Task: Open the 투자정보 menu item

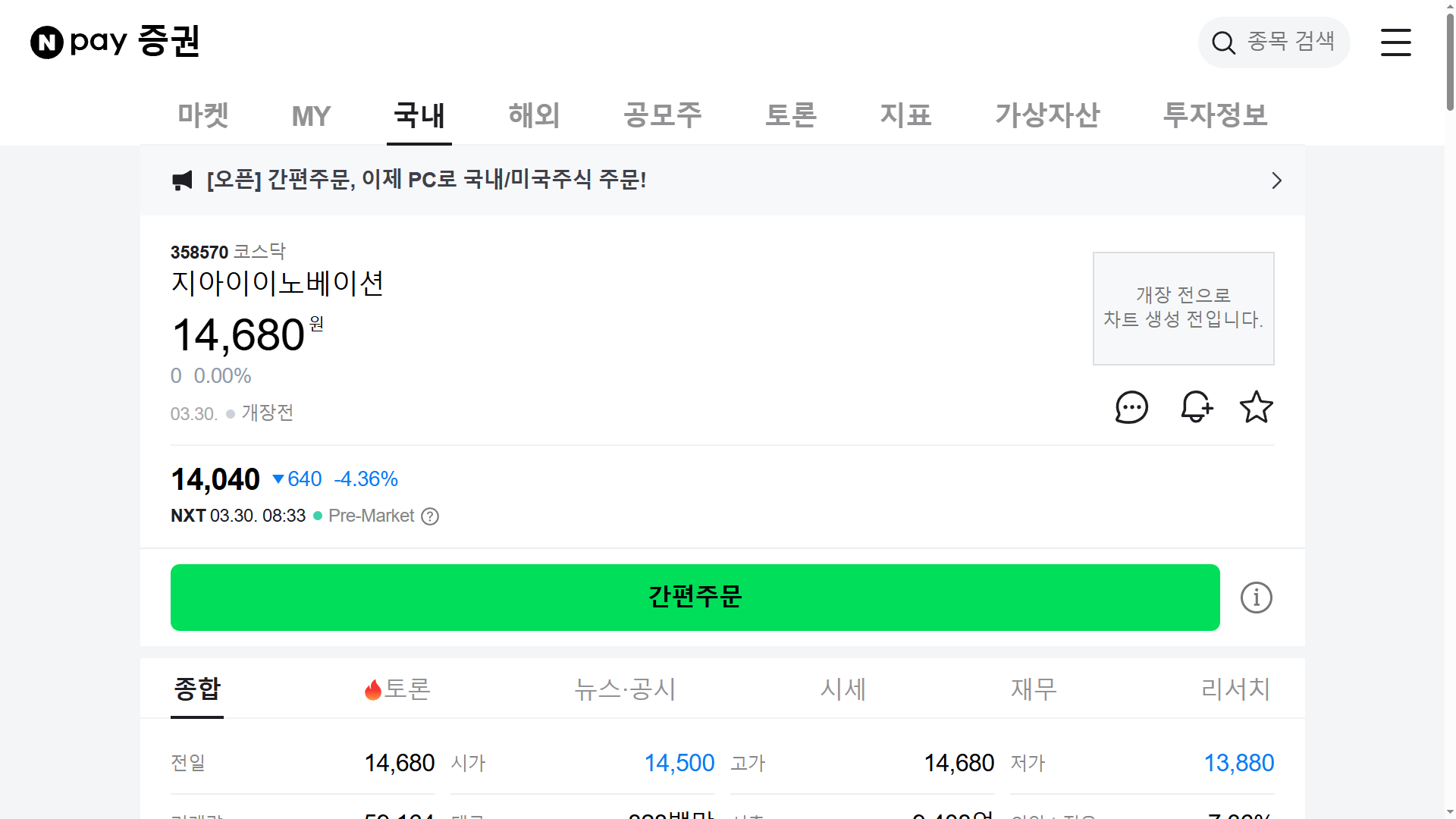Action: point(1214,115)
